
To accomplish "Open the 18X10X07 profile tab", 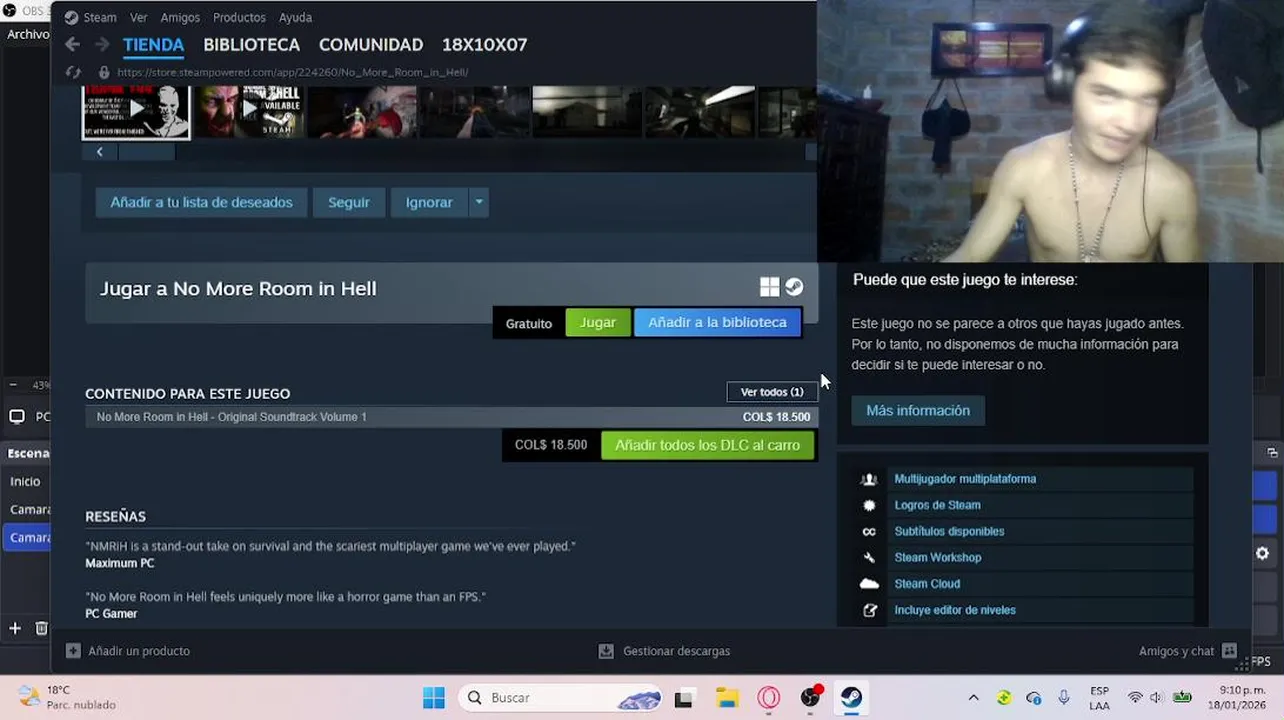I will (484, 45).
